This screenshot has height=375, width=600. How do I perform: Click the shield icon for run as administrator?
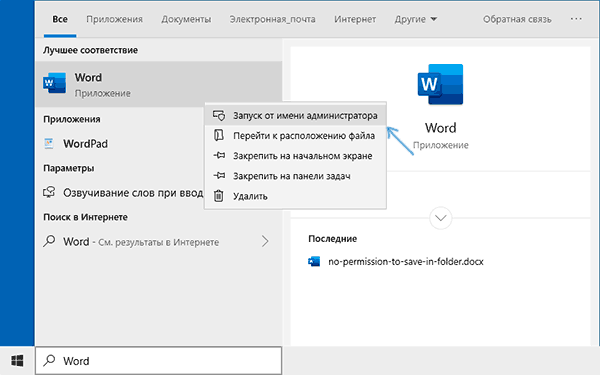pyautogui.click(x=219, y=116)
